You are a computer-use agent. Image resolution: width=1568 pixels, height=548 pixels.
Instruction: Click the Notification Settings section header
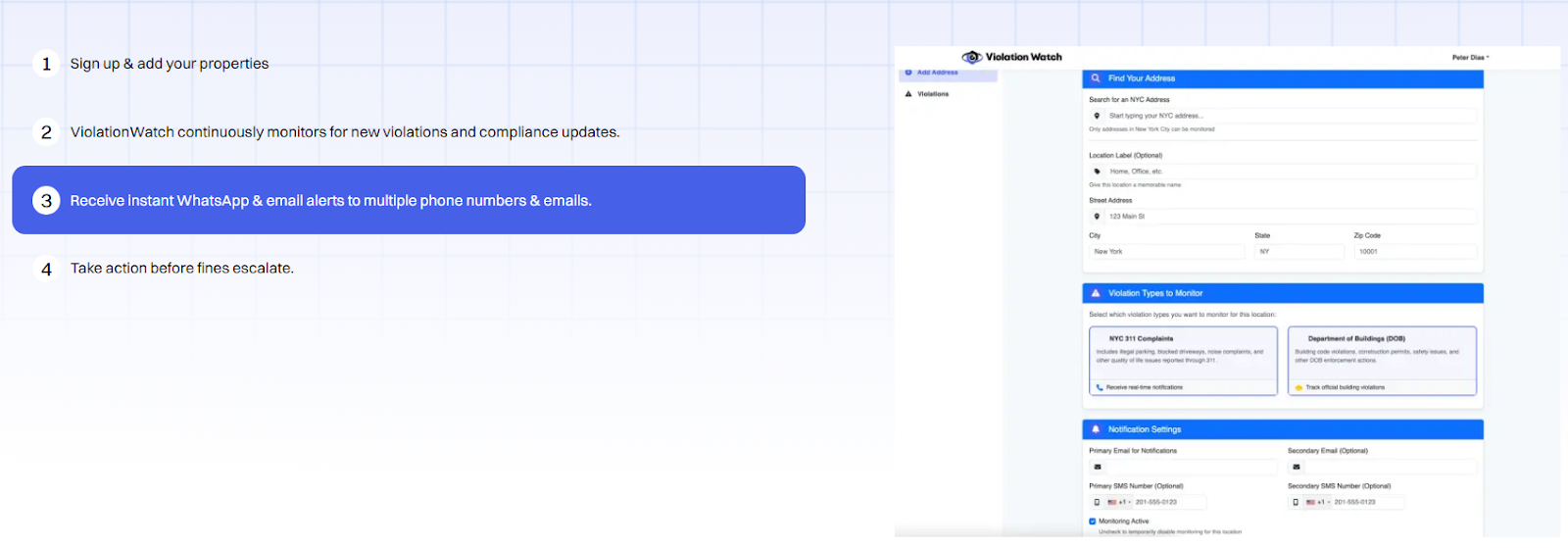pos(1283,429)
